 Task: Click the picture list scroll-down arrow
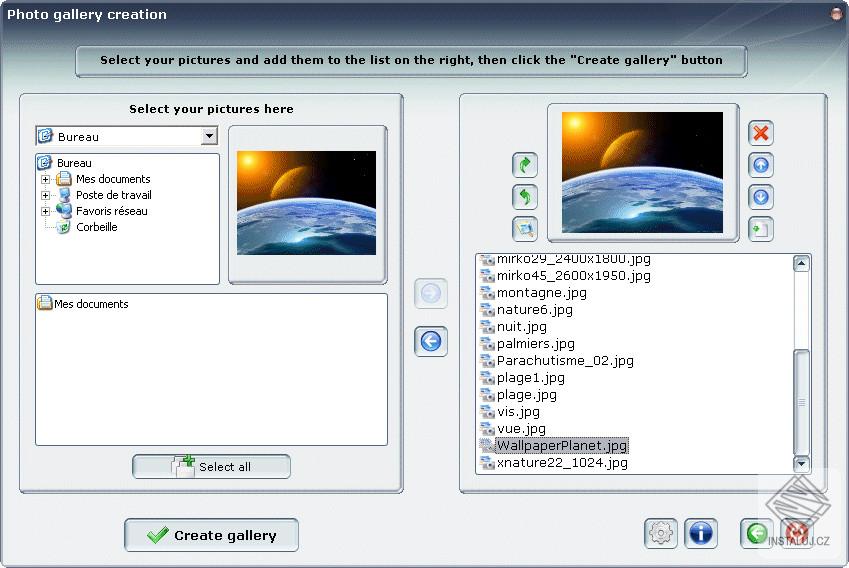coord(801,464)
